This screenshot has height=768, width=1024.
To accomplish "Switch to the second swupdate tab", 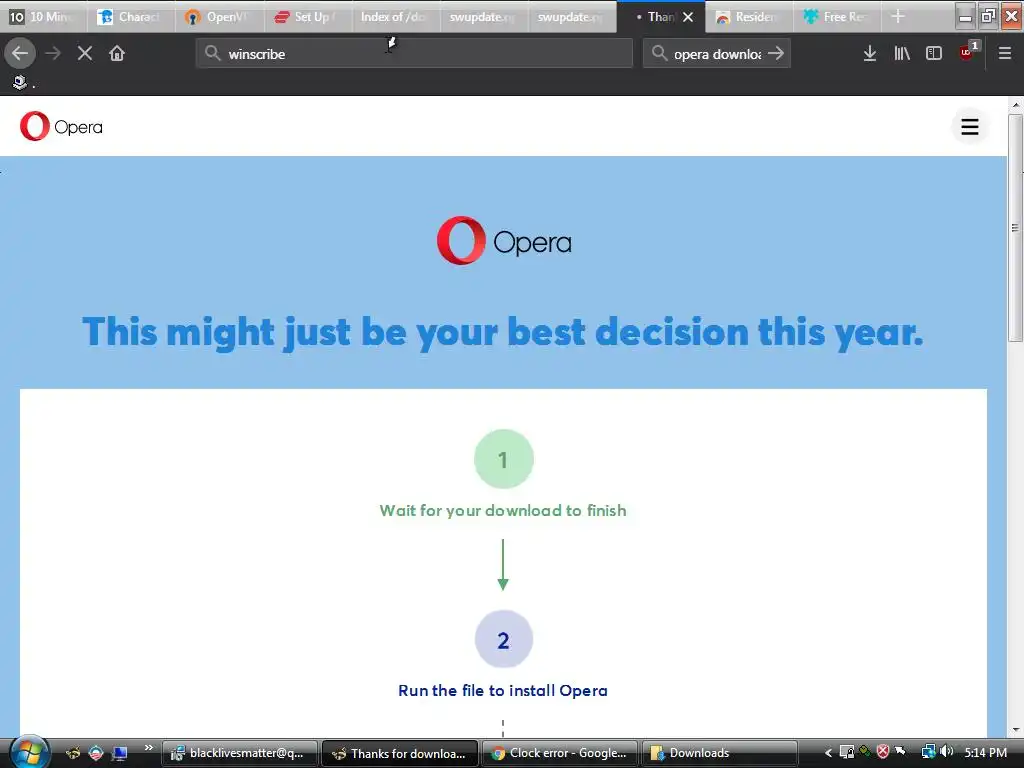I will point(570,16).
